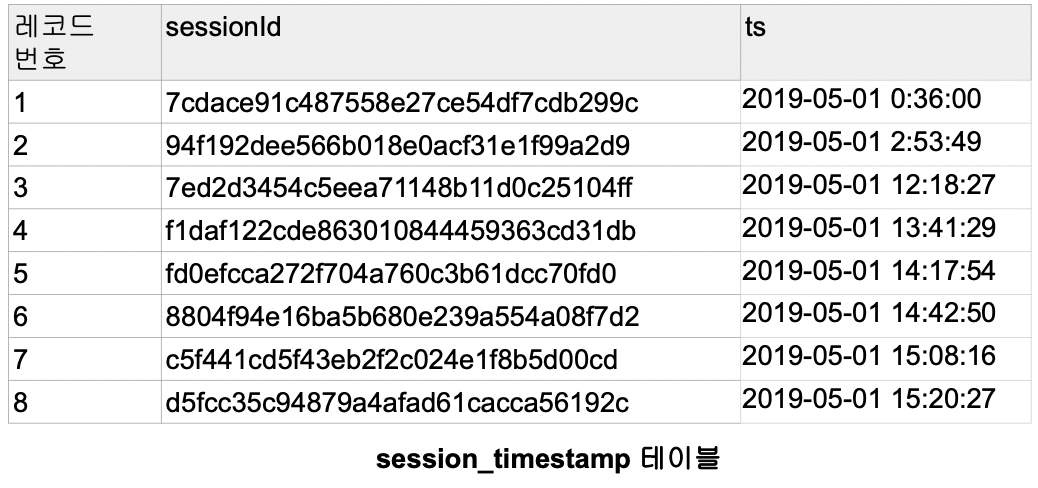Select session ID 94f192dee566b018e0acf31e1f99a2d9

[397, 146]
